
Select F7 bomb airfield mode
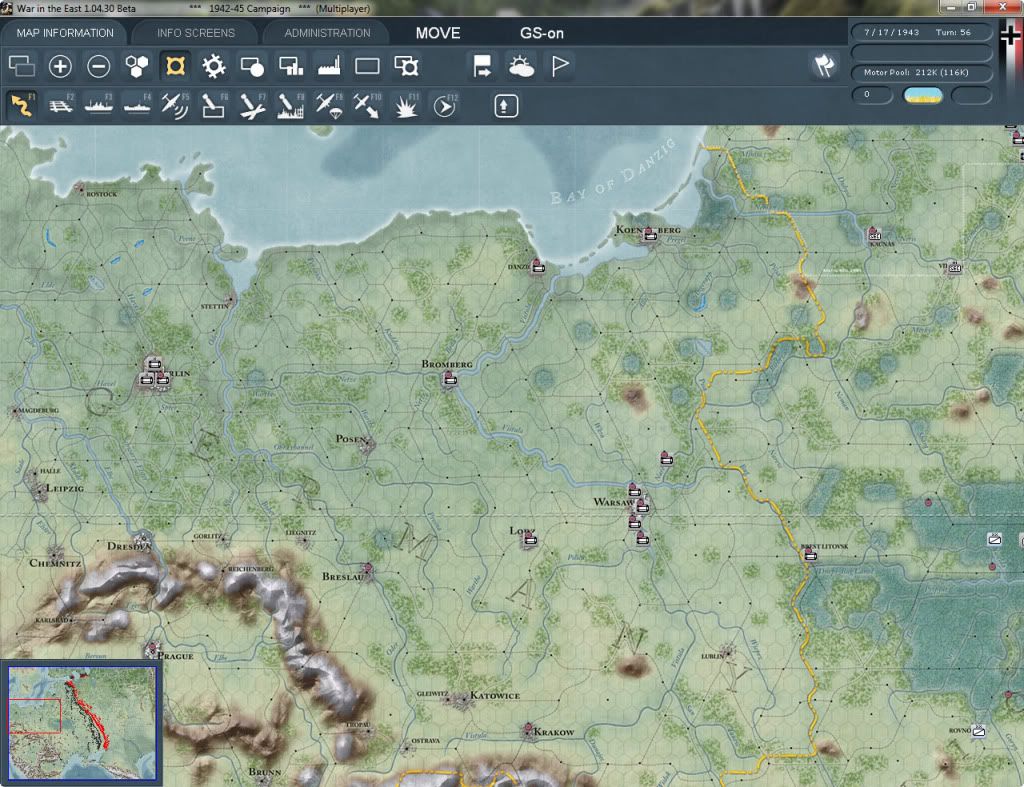252,106
